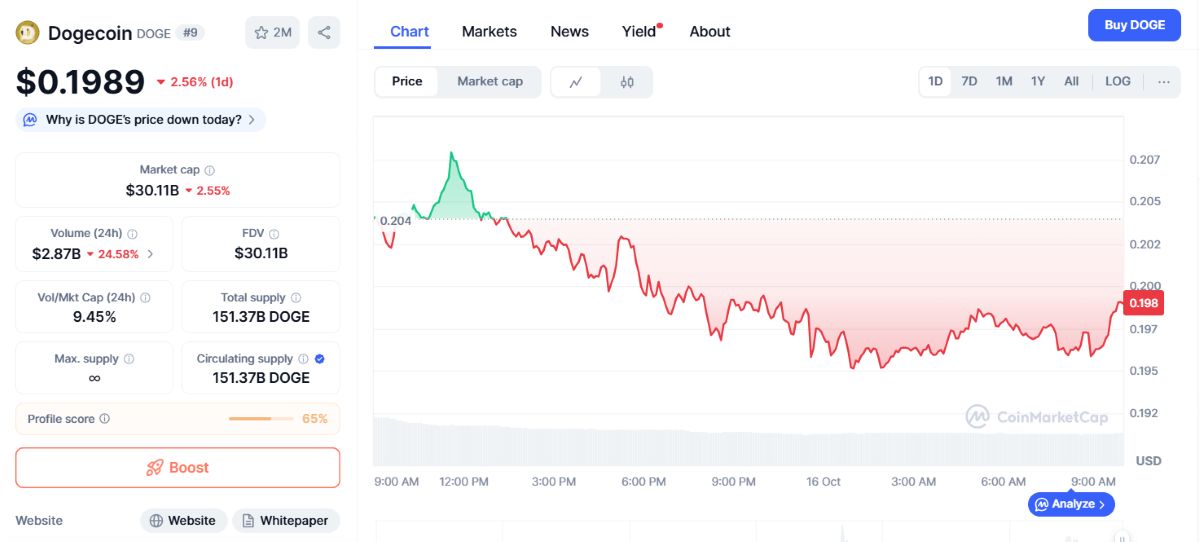Expand the Analyze chevron button
Screen dimensions: 1200x542
(x=1102, y=505)
